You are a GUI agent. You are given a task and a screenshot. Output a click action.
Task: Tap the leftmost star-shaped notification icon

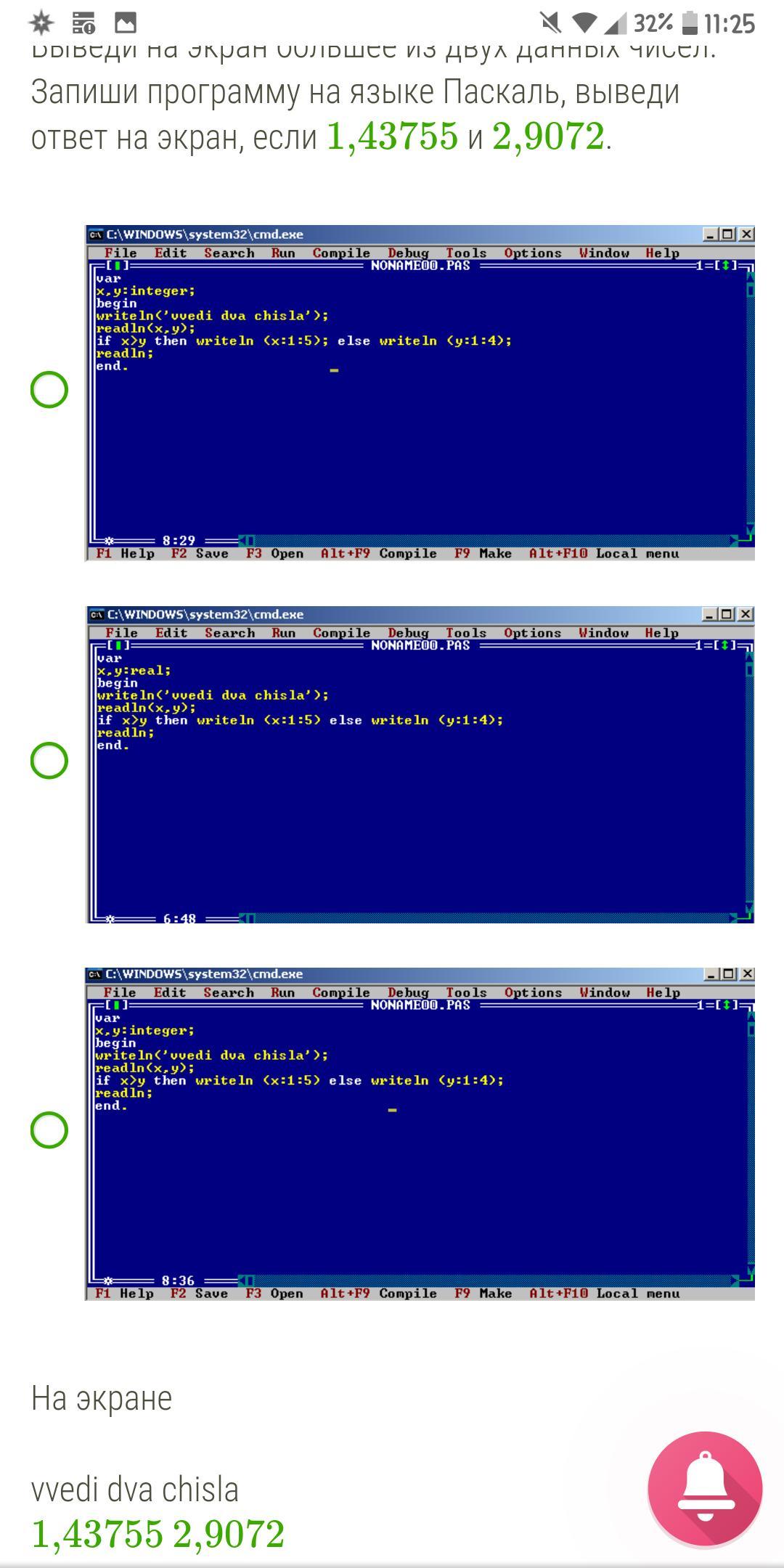coord(41,23)
